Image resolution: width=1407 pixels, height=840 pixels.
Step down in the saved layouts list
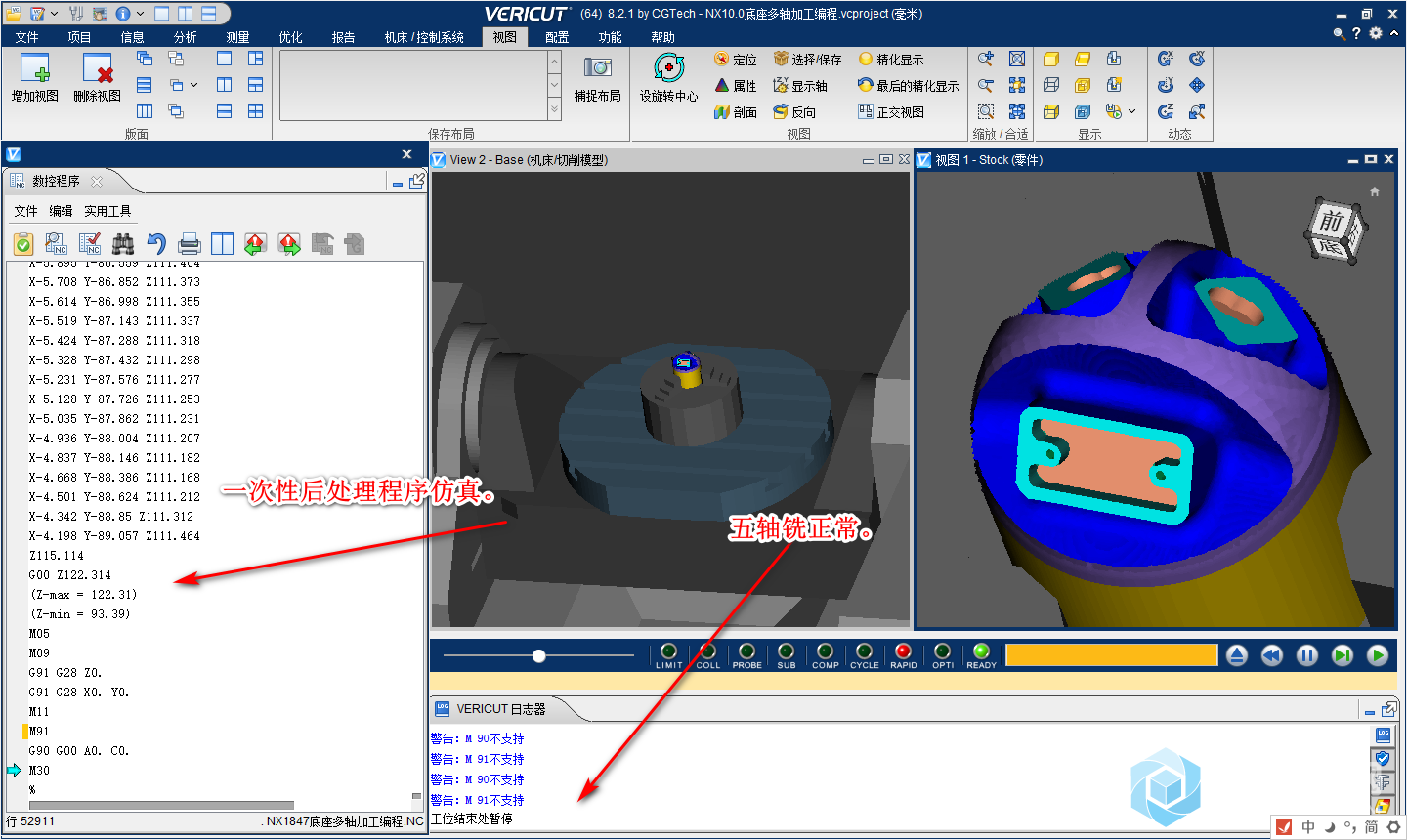click(x=555, y=86)
